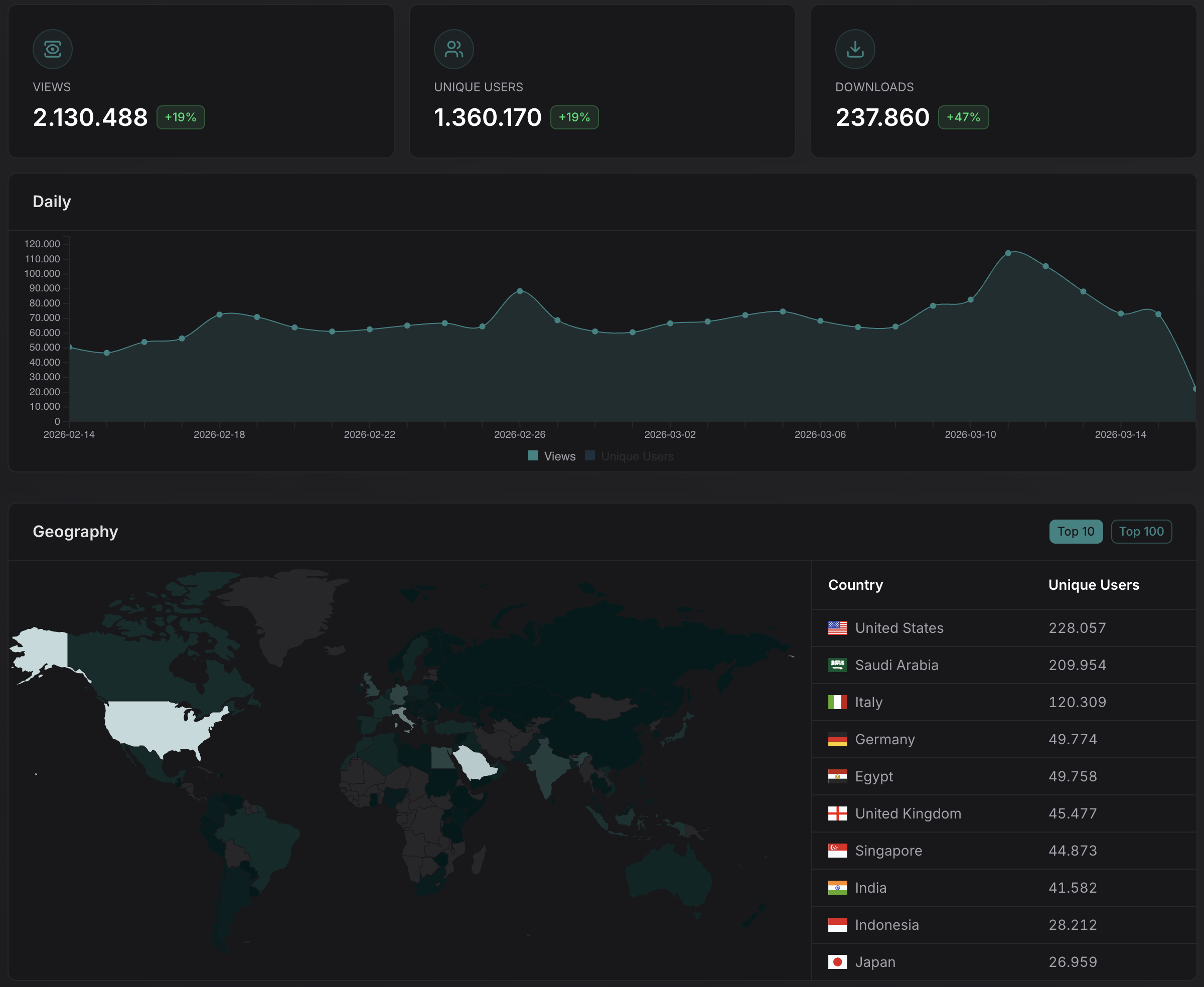This screenshot has height=987, width=1204.
Task: Click the Views eye icon
Action: pos(52,50)
